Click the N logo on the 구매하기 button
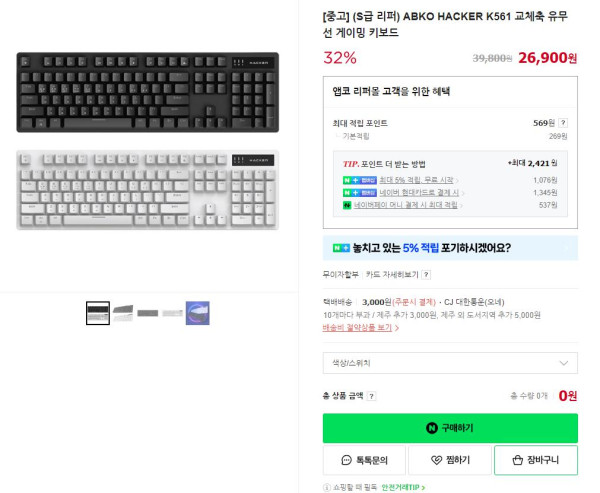This screenshot has width=600, height=493. click(432, 428)
